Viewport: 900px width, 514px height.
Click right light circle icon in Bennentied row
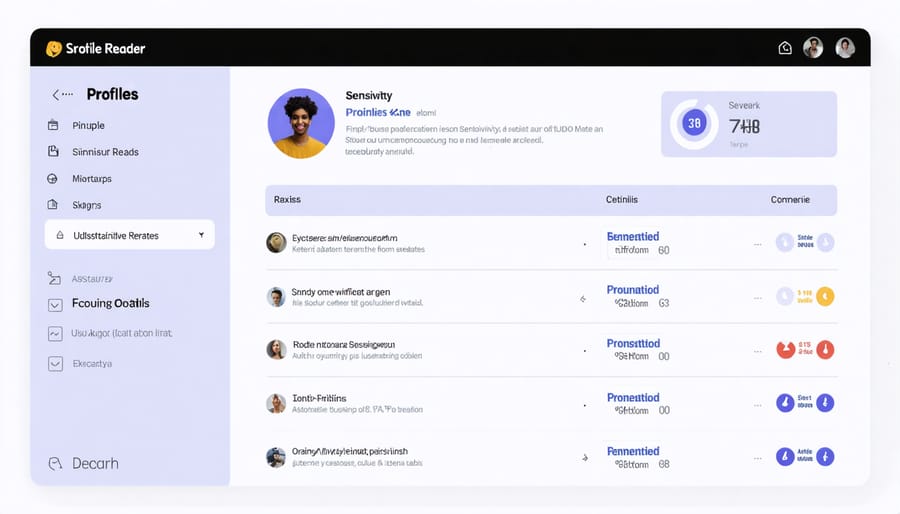coord(825,242)
